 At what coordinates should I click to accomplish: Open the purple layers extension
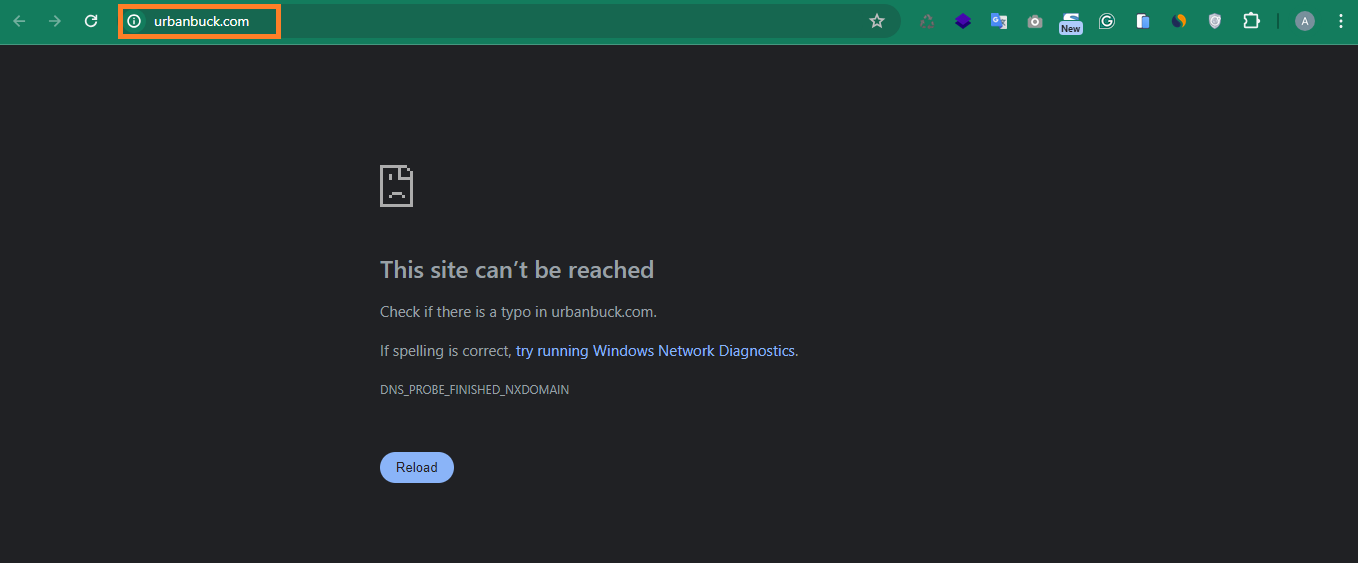coord(963,21)
